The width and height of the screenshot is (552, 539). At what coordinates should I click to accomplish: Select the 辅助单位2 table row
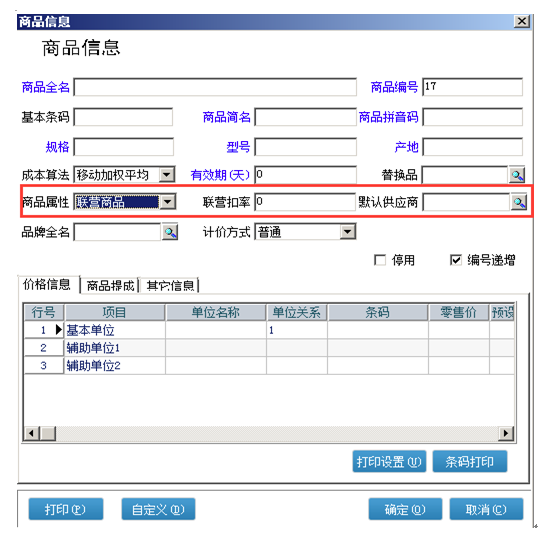click(x=269, y=365)
